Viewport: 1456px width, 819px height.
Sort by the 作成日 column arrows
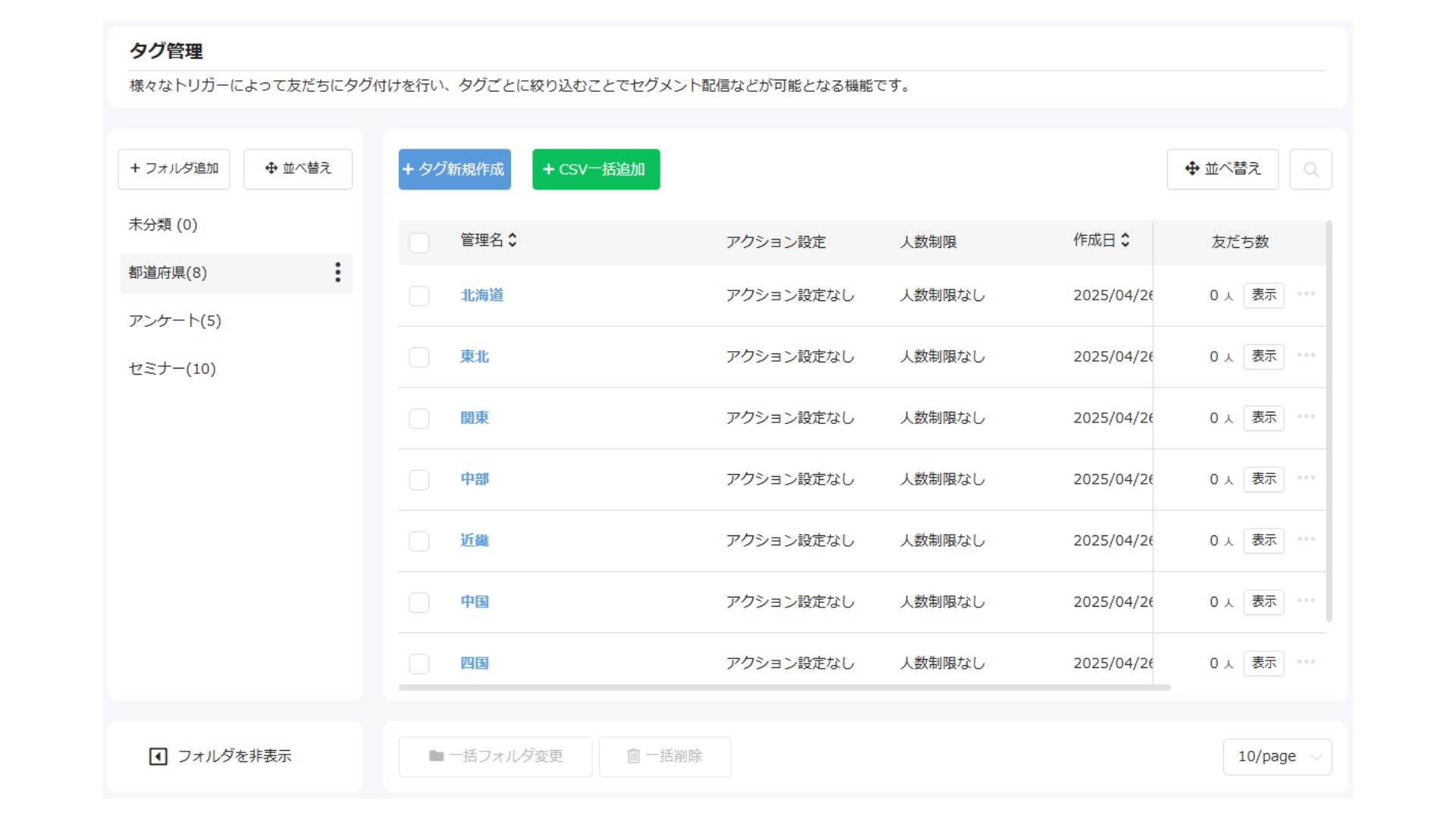(x=1125, y=240)
